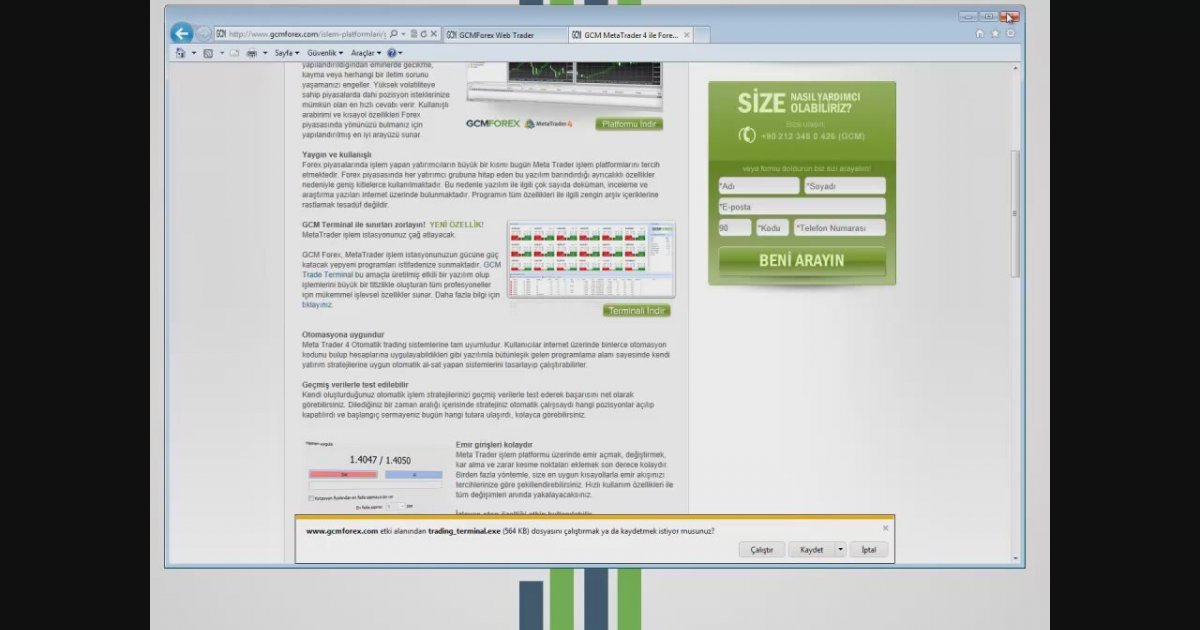Click the browser forward arrow button
The image size is (1200, 630).
click(x=204, y=34)
